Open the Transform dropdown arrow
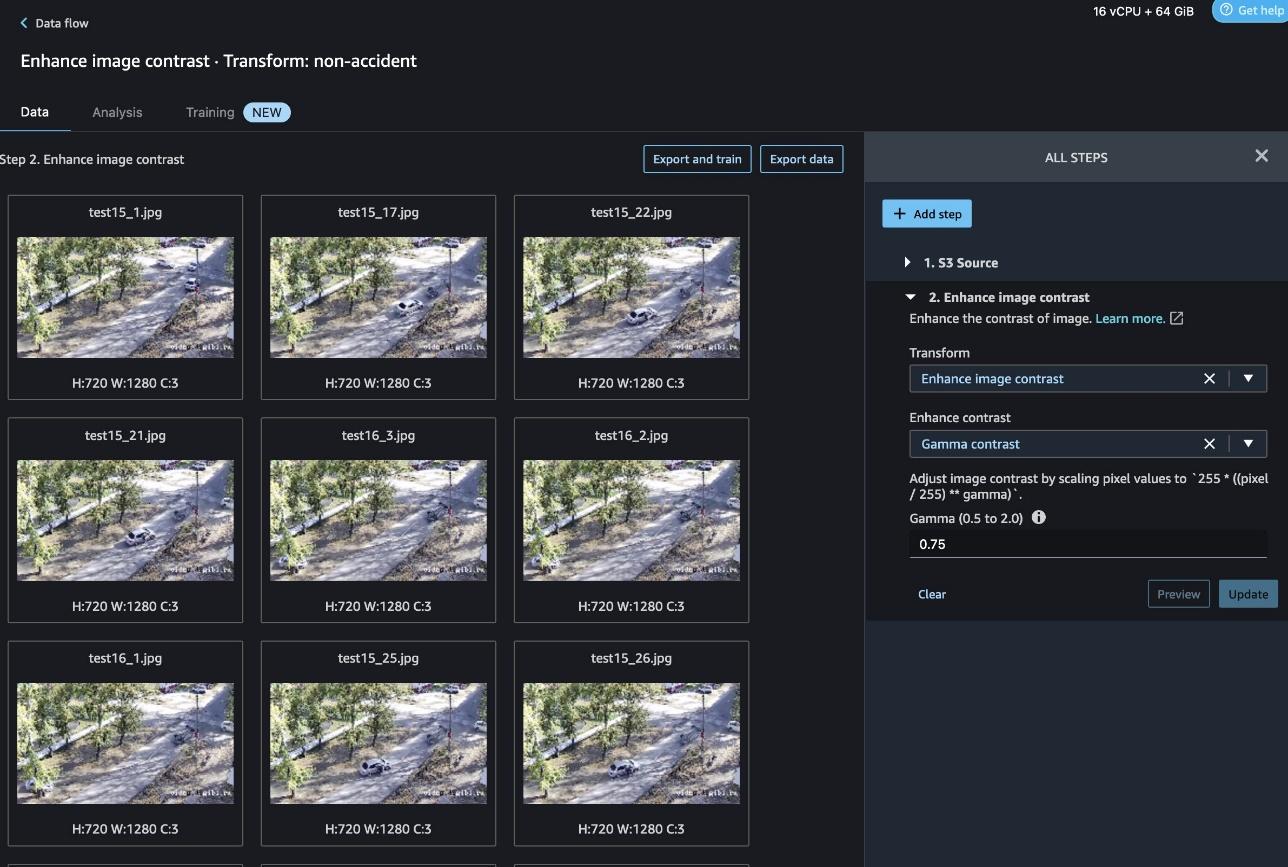Screen dimensions: 1288x867 tap(1248, 379)
